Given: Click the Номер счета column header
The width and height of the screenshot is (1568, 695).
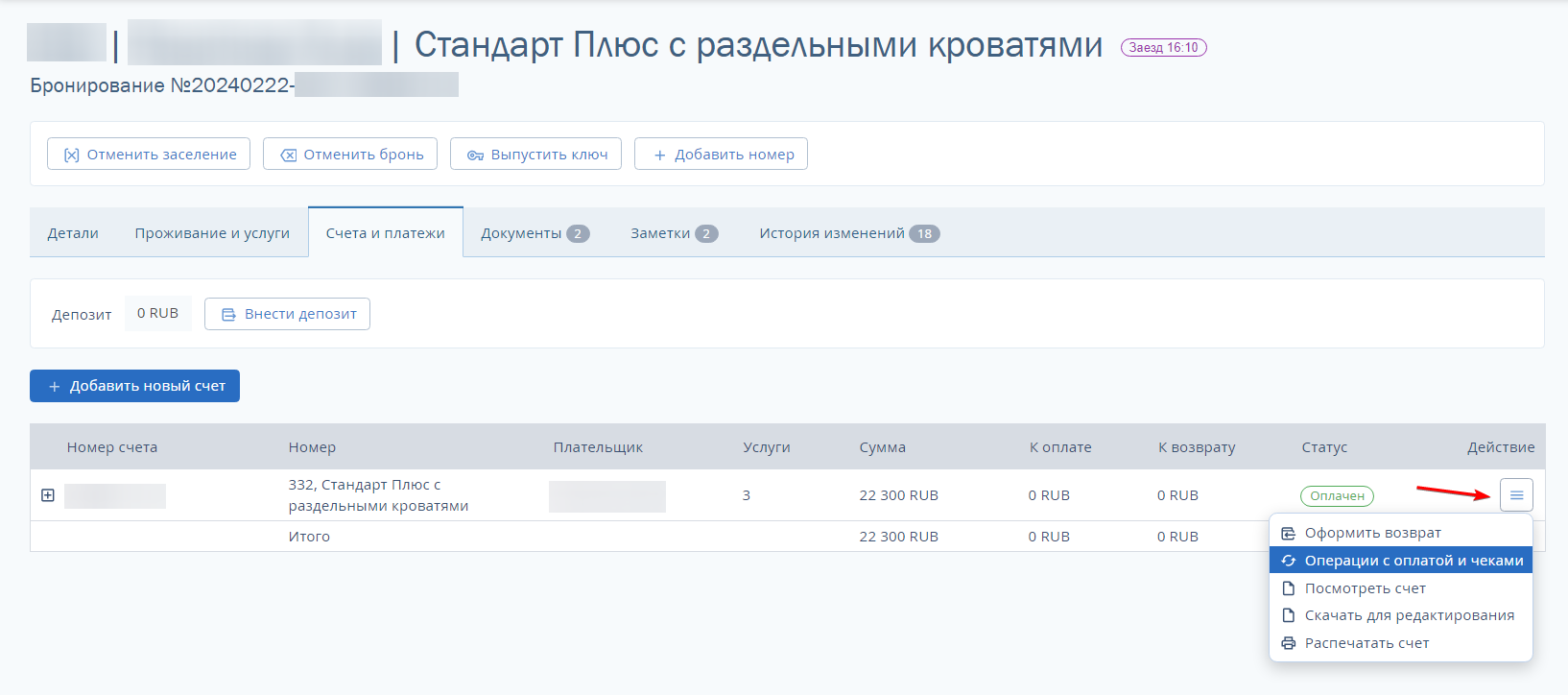Looking at the screenshot, I should [112, 447].
